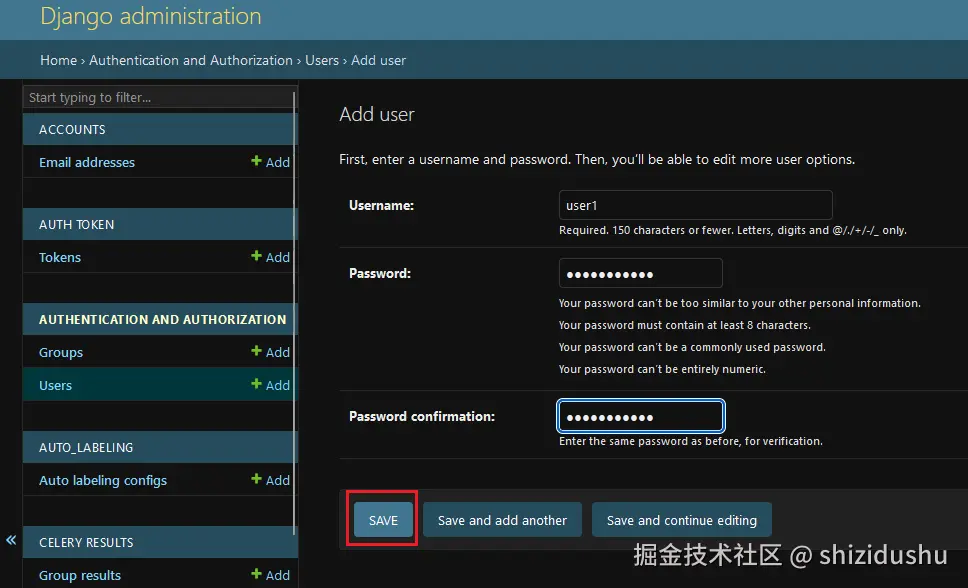Add a new Token
The height and width of the screenshot is (588, 968).
270,257
